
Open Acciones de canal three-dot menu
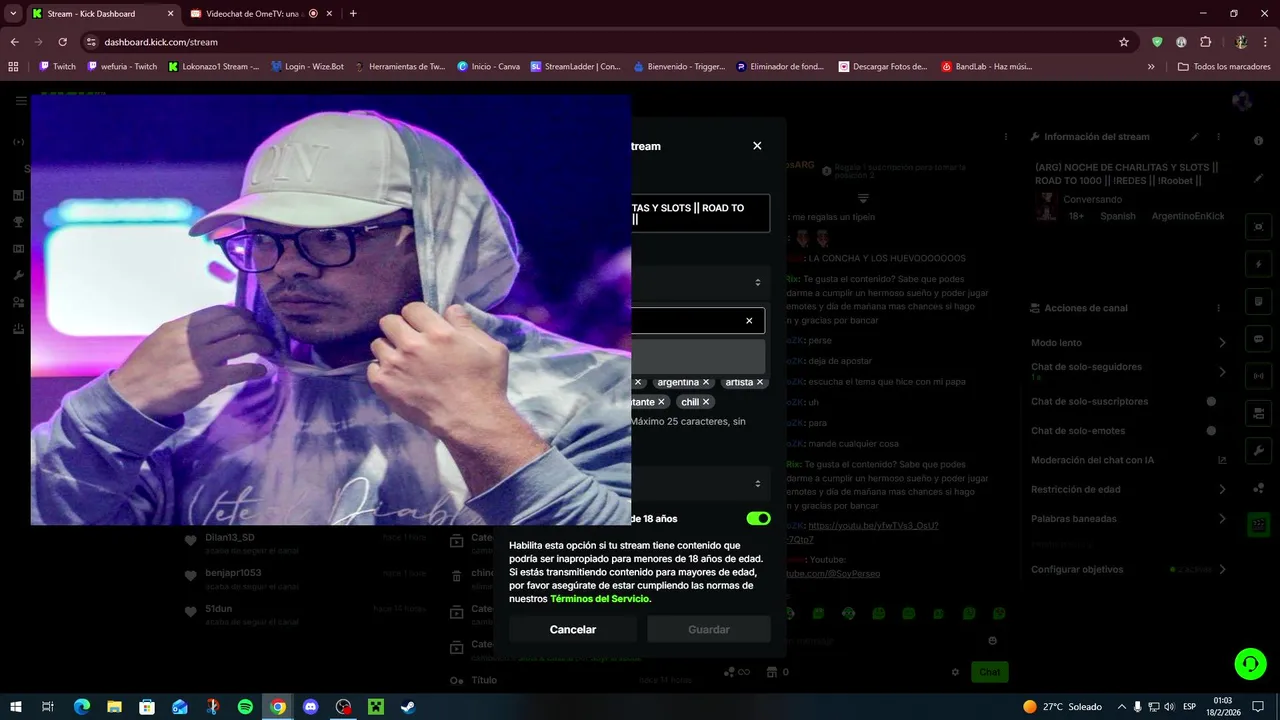coord(1218,308)
